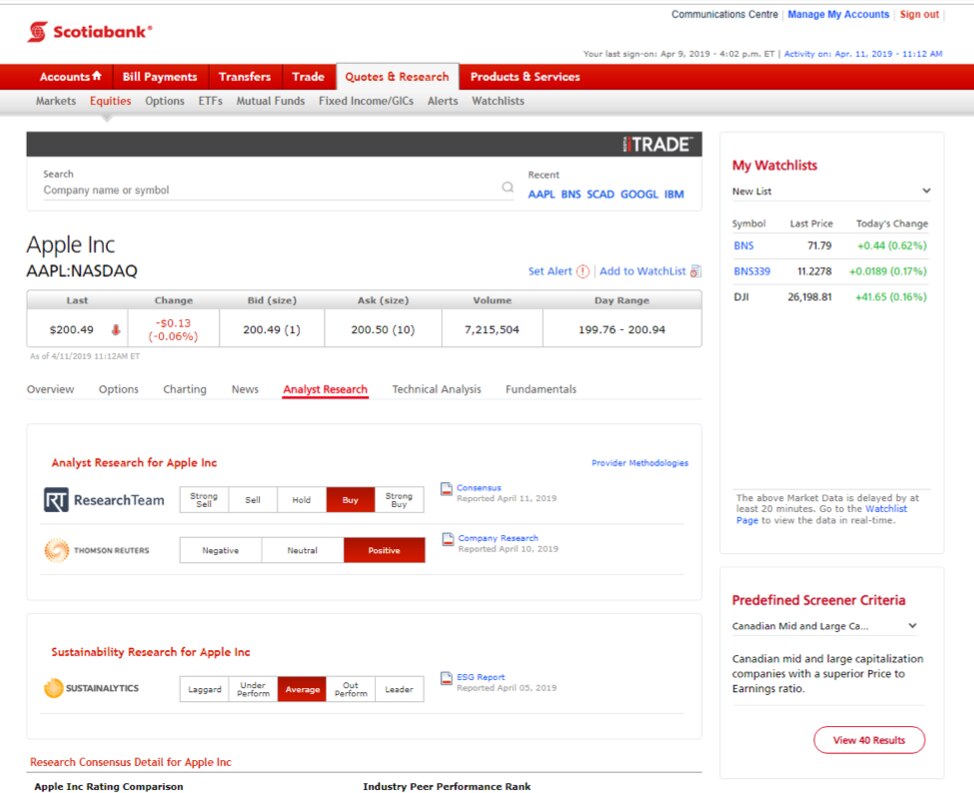Go to the Mutual Funds submenu
974x793 pixels.
(270, 101)
